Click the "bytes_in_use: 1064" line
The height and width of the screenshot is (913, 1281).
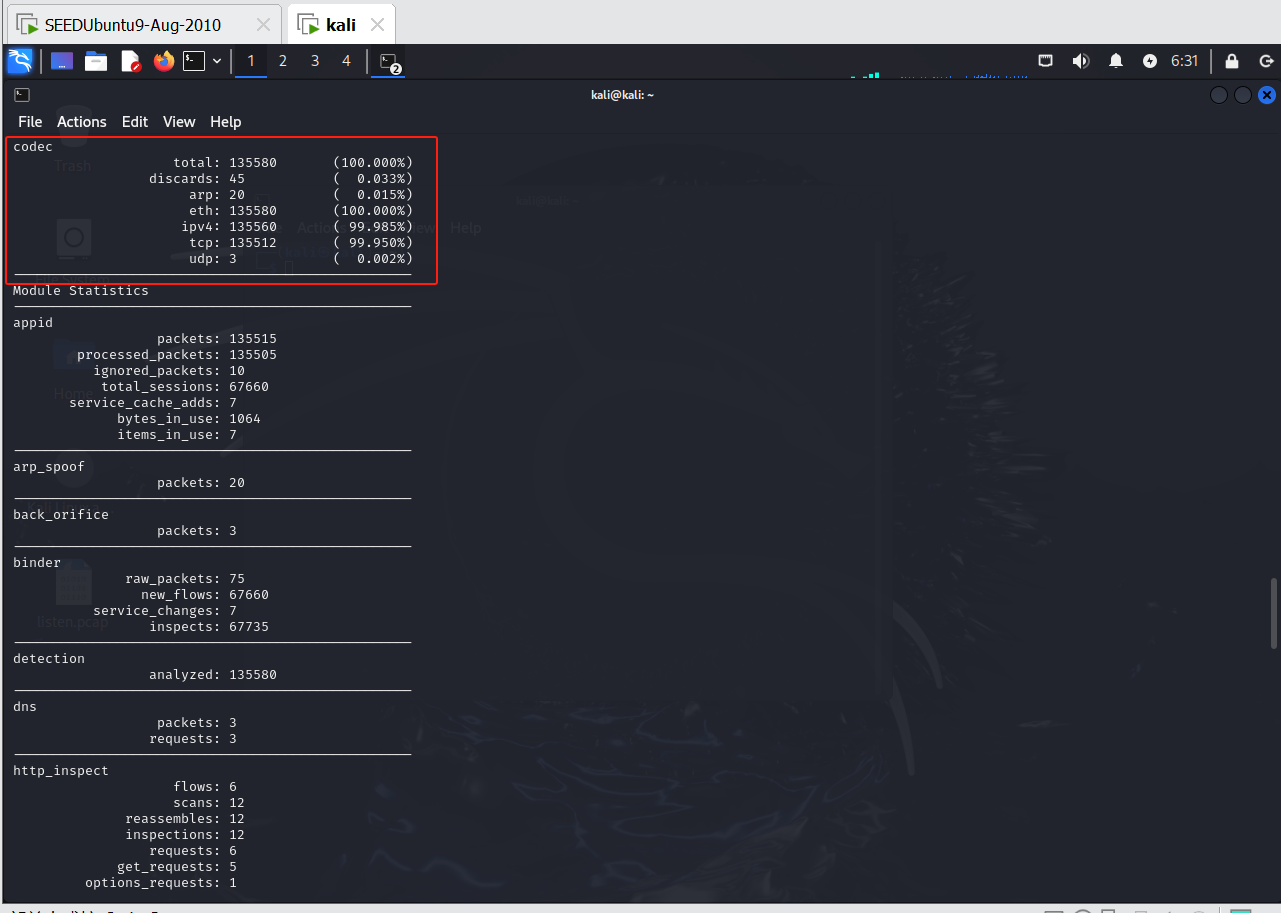pos(189,419)
